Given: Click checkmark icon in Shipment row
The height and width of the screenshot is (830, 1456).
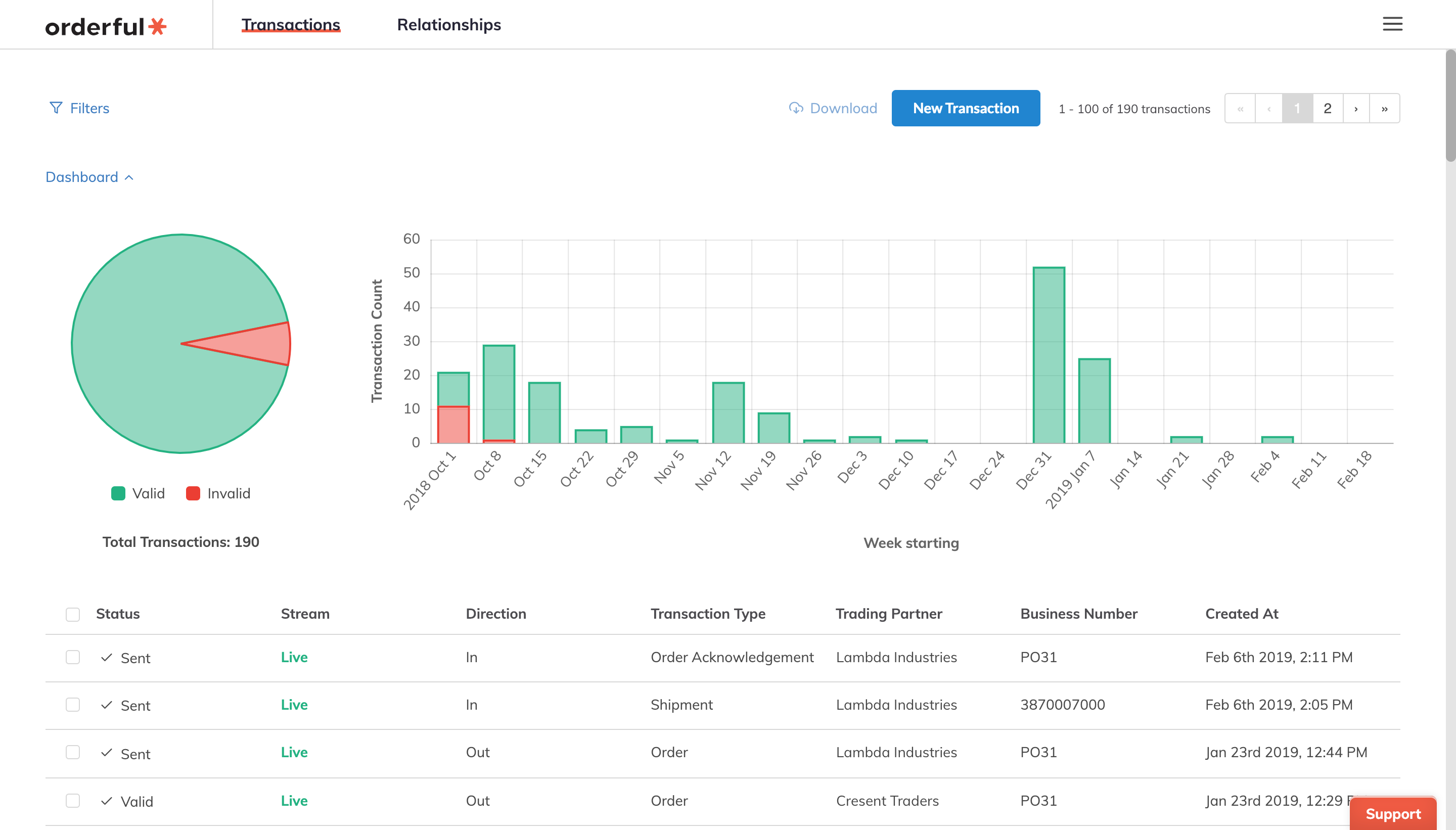Looking at the screenshot, I should [x=106, y=705].
